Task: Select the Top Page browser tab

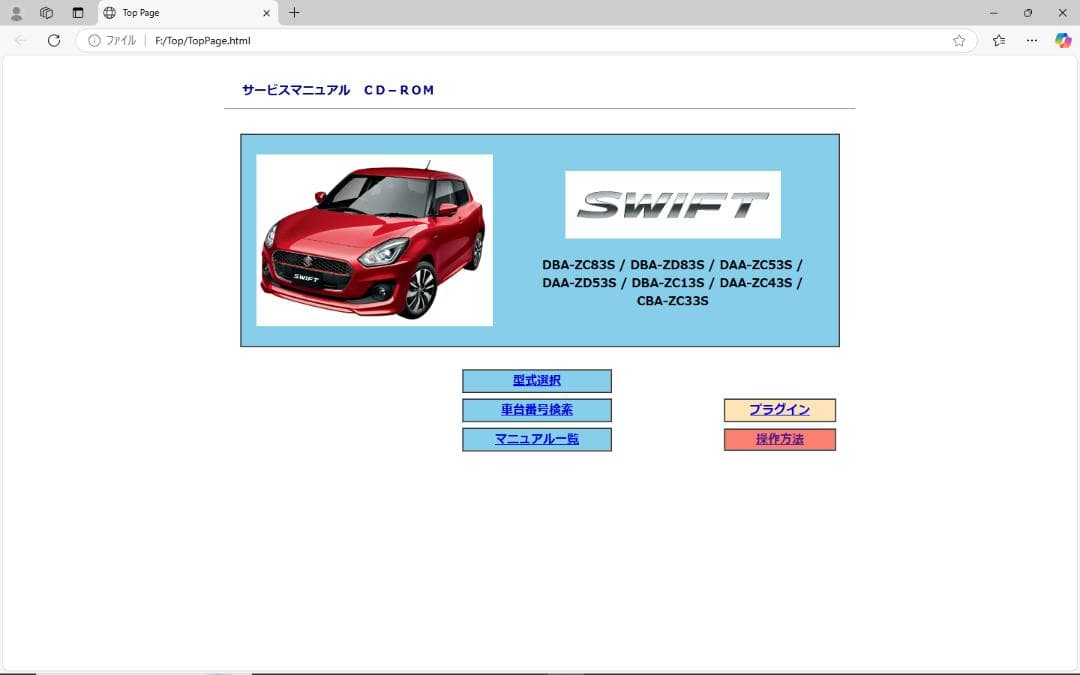Action: click(x=160, y=13)
